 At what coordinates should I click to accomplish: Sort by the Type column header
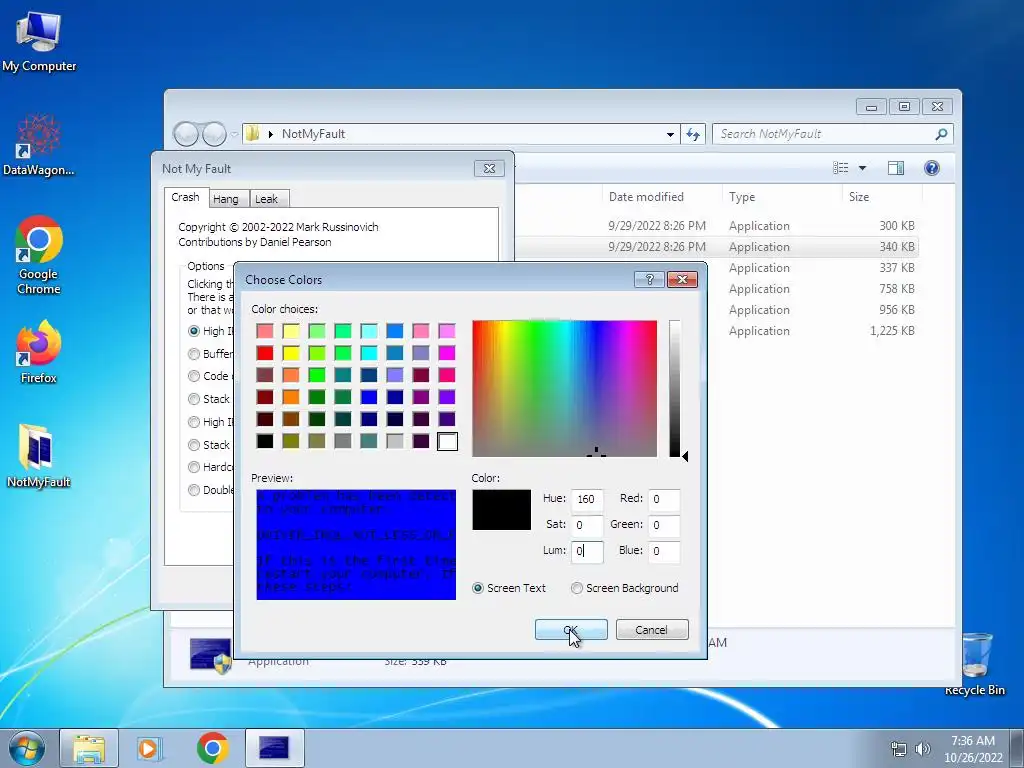click(x=742, y=197)
